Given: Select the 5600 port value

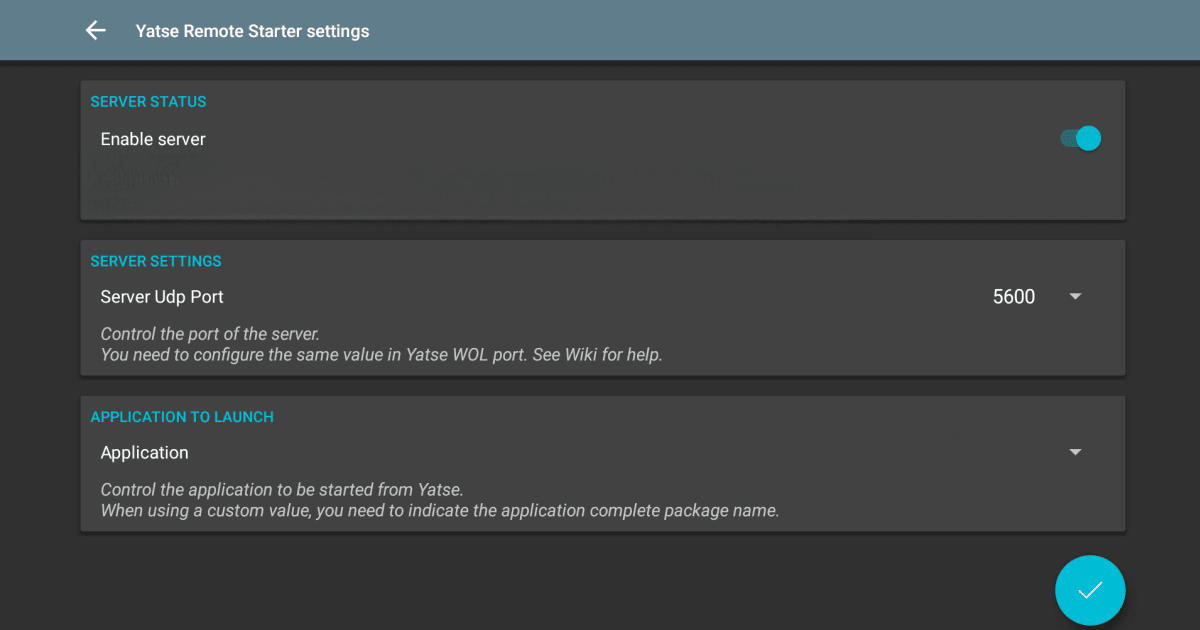Looking at the screenshot, I should [1013, 297].
